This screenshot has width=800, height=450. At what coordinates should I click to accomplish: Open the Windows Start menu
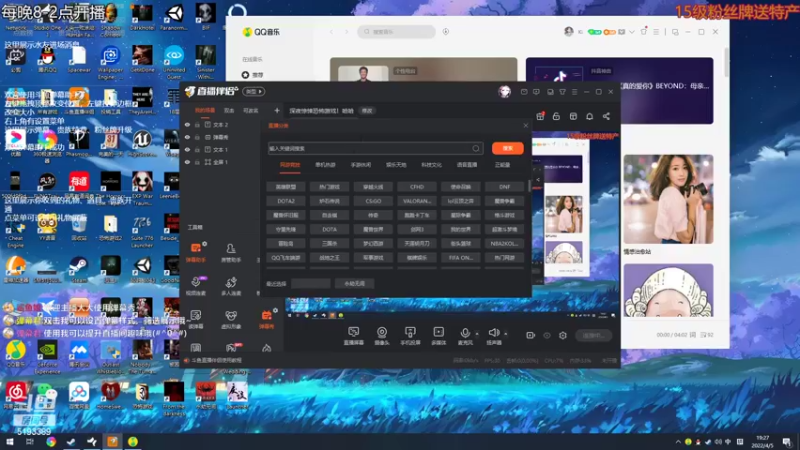coord(10,442)
